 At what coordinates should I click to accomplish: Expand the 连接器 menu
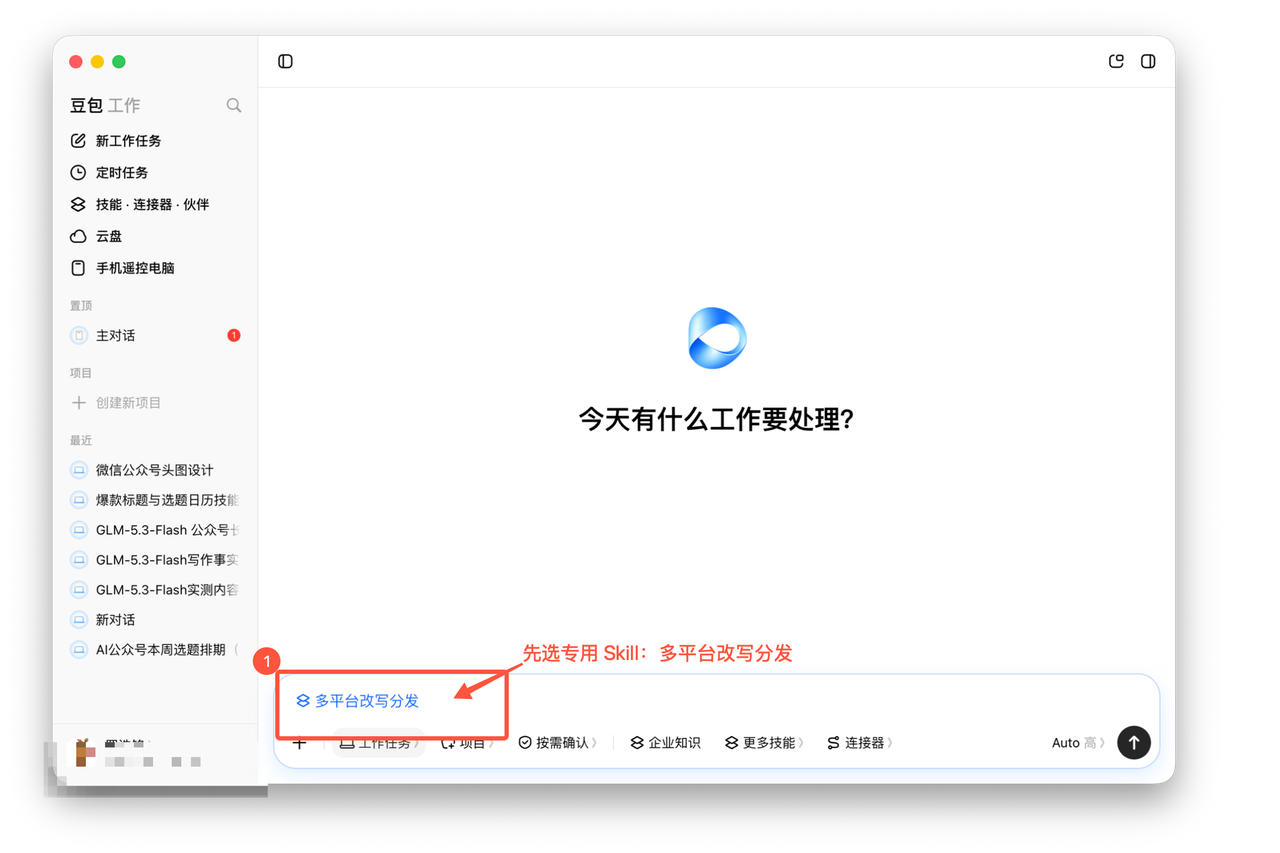860,743
